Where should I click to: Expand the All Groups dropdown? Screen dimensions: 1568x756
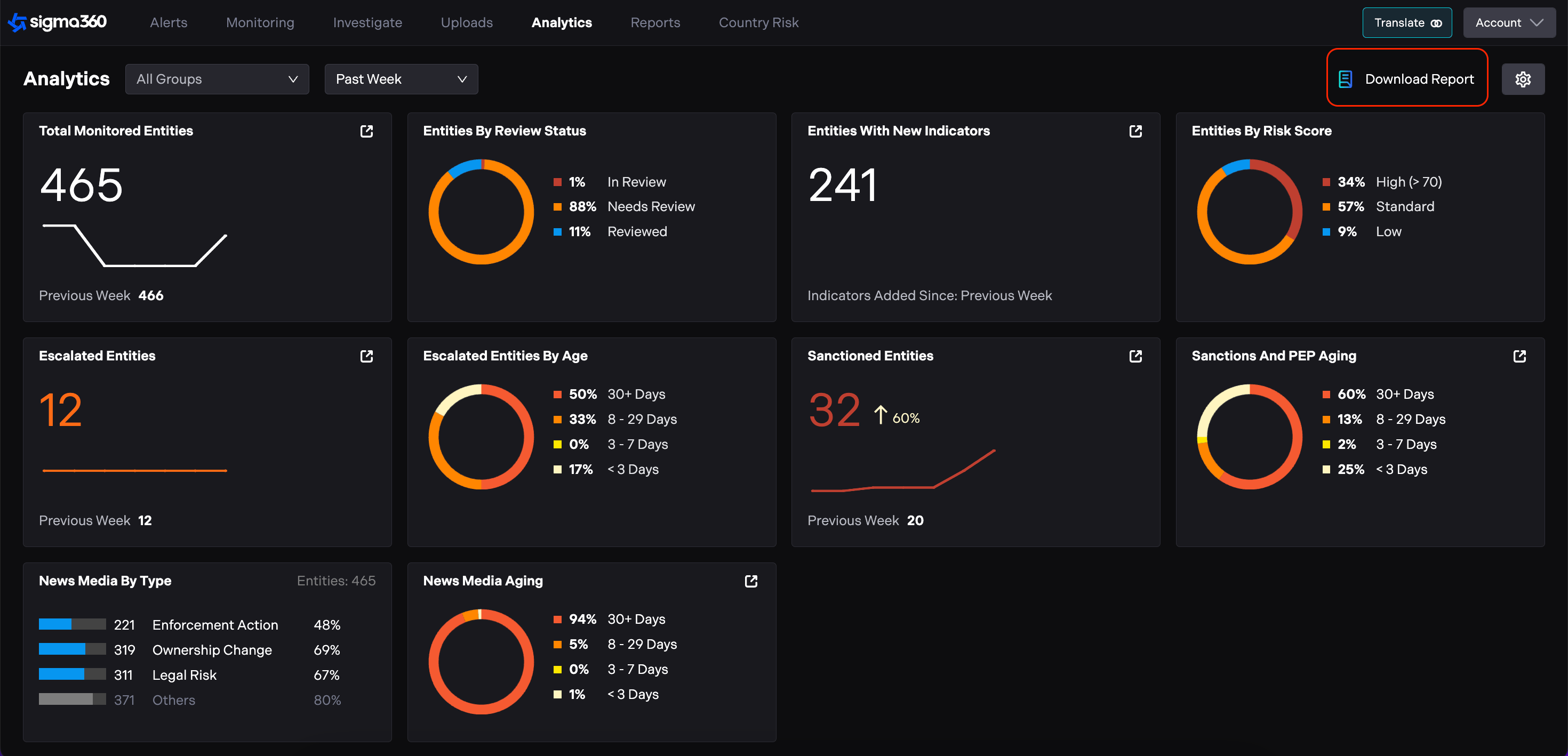coord(217,79)
